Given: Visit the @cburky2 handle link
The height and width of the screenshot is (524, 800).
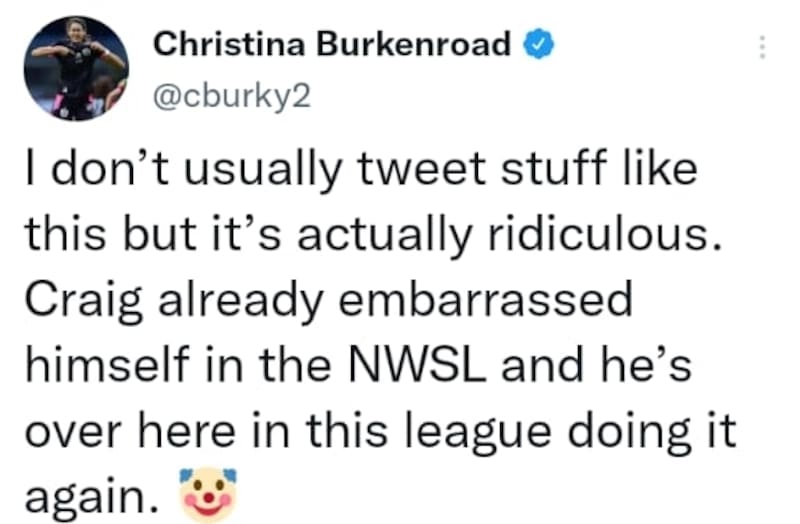Looking at the screenshot, I should (232, 97).
